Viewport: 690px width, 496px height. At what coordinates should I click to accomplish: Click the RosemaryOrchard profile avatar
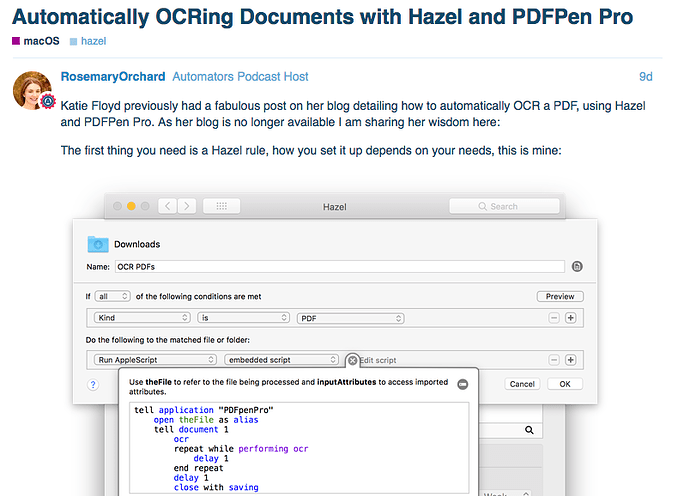tap(31, 90)
